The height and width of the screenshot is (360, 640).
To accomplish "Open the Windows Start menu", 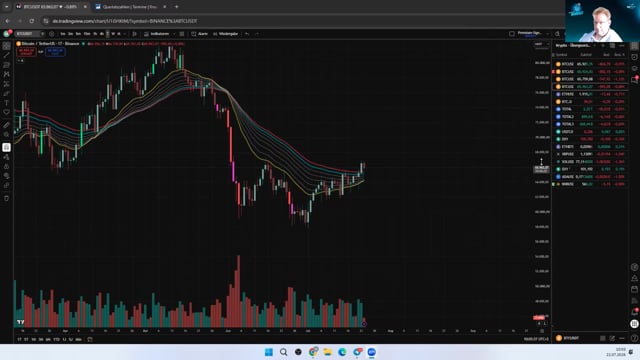I will [x=269, y=352].
